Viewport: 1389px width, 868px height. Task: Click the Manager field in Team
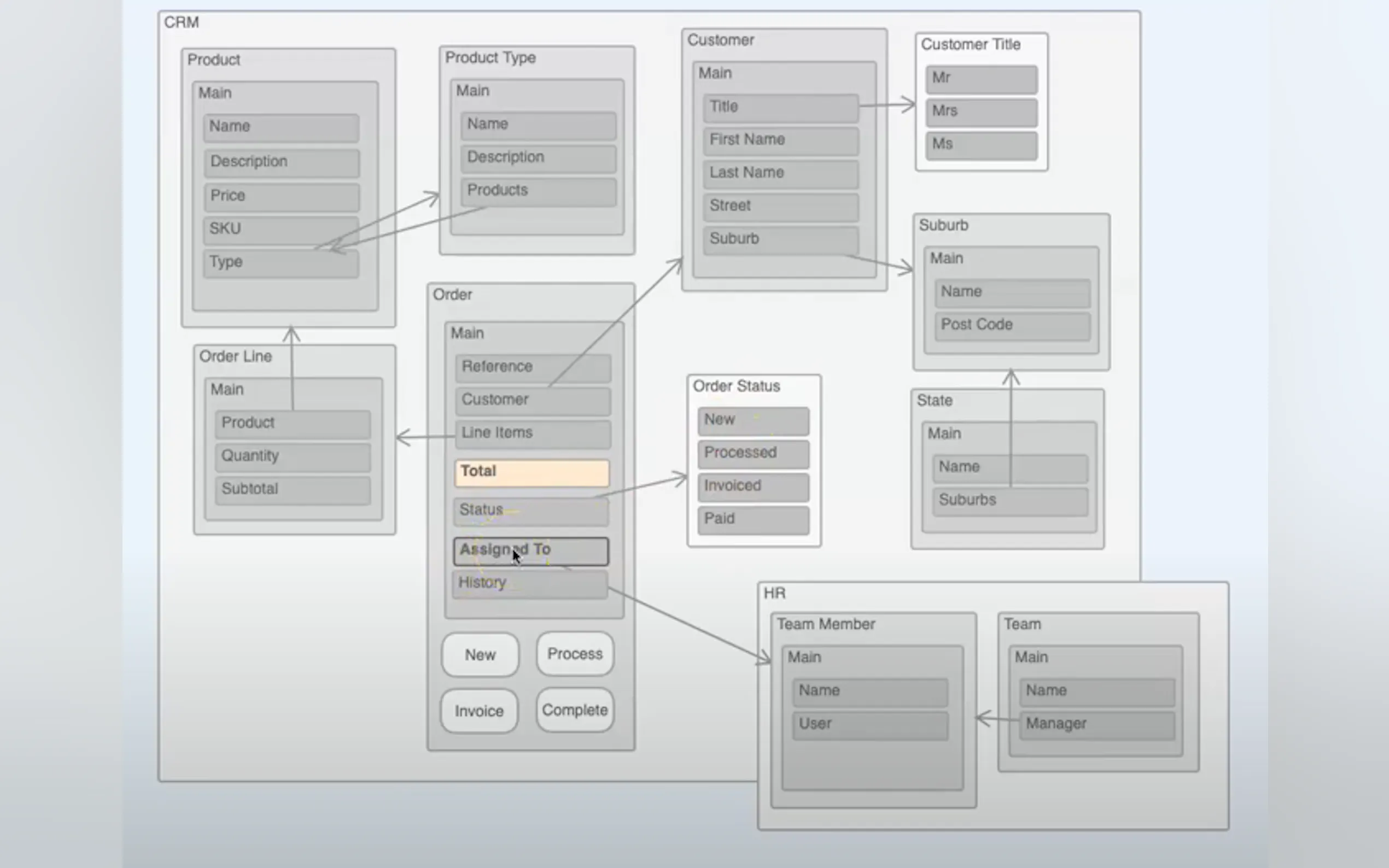(x=1097, y=724)
